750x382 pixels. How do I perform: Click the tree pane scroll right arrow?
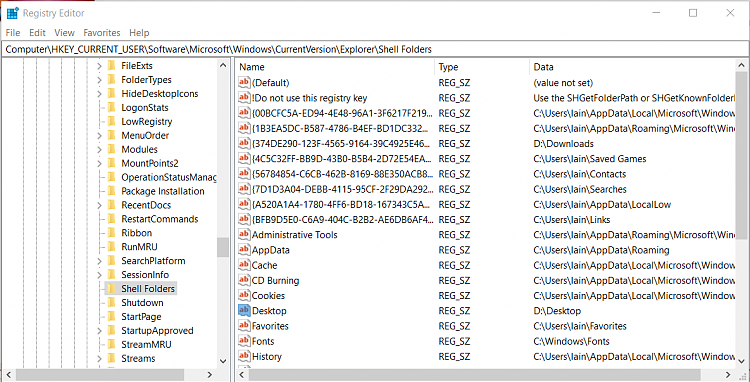click(210, 374)
